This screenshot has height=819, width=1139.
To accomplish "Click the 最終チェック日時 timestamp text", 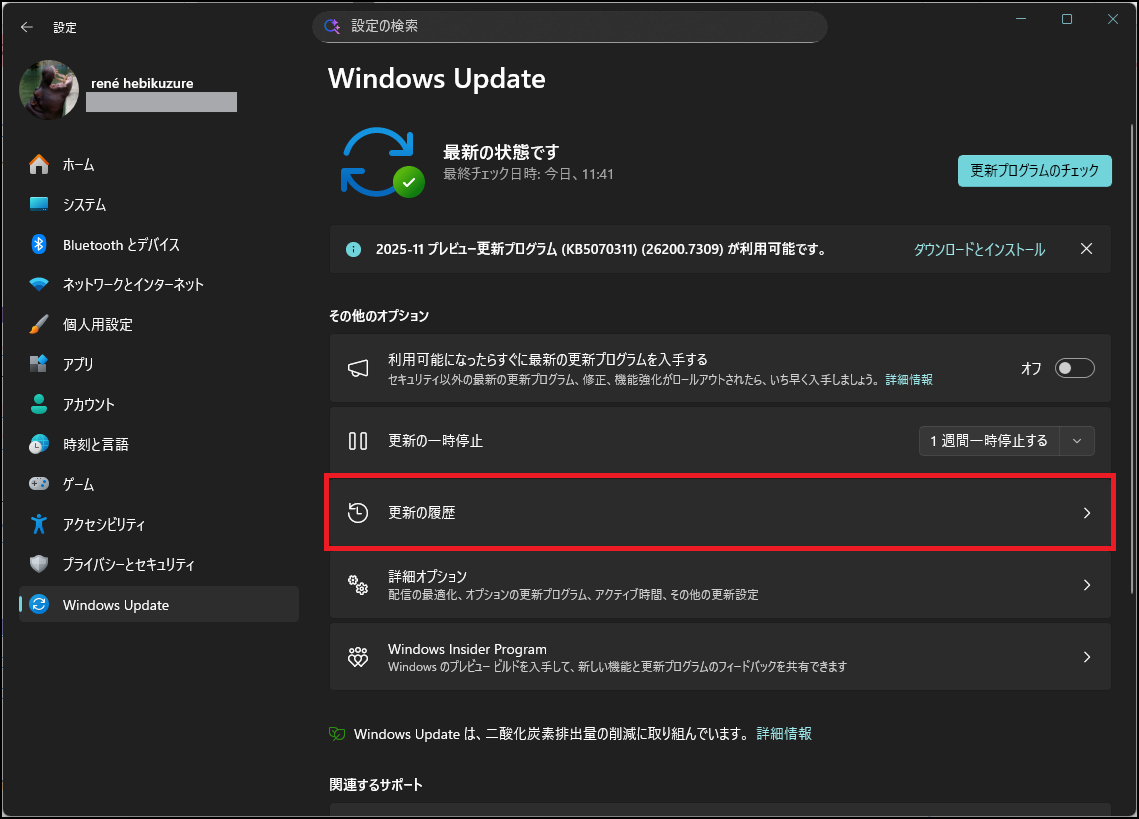I will pyautogui.click(x=528, y=174).
